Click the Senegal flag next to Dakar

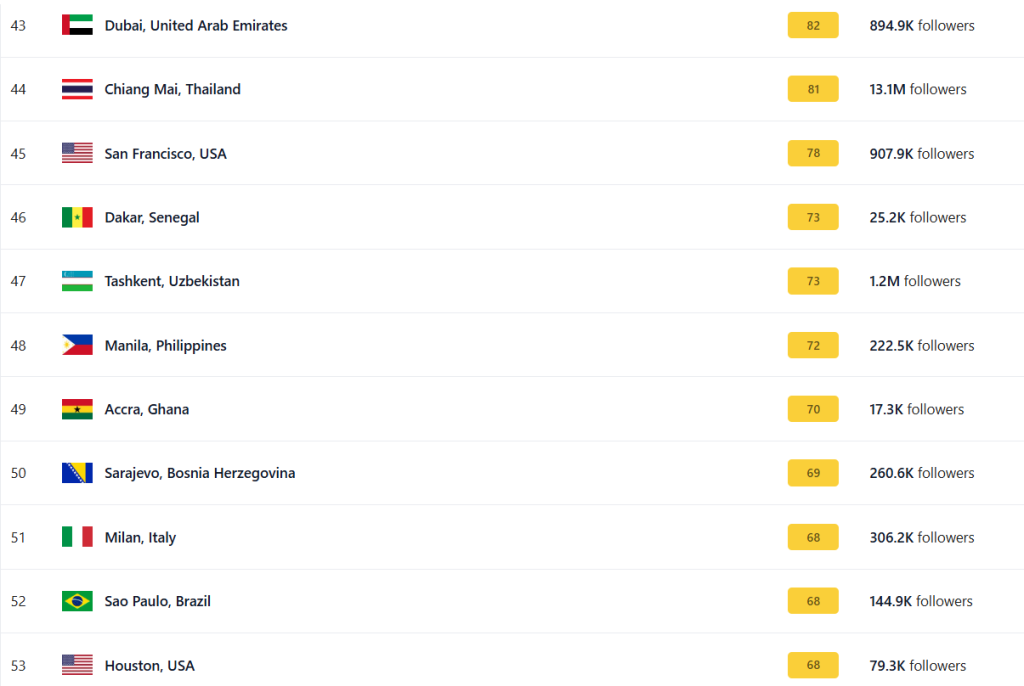point(77,217)
